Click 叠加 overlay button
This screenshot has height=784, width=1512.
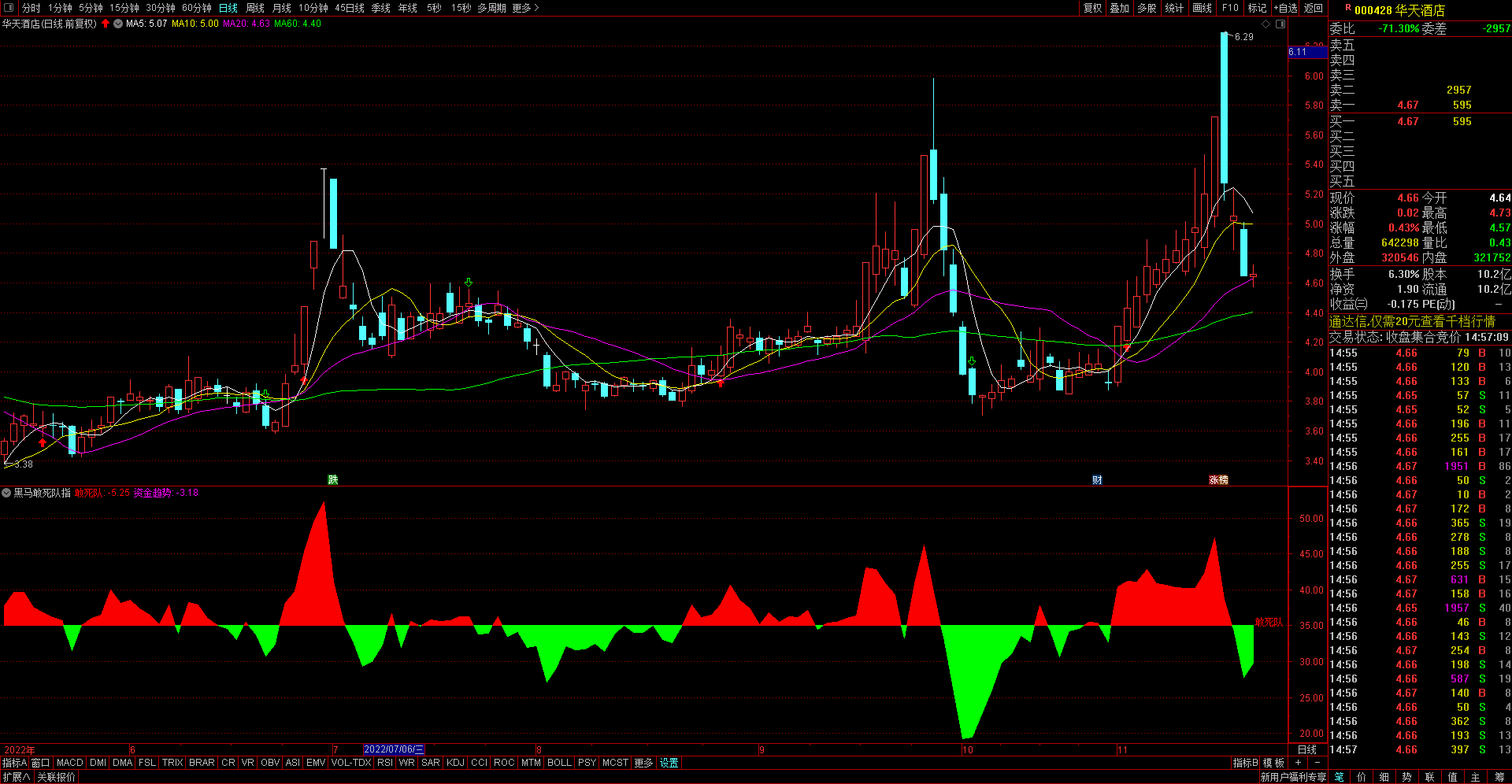click(1120, 8)
